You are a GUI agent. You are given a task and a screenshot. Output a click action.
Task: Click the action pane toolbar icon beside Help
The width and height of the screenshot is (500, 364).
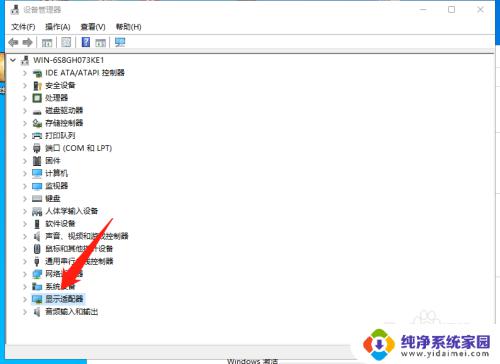(100, 42)
